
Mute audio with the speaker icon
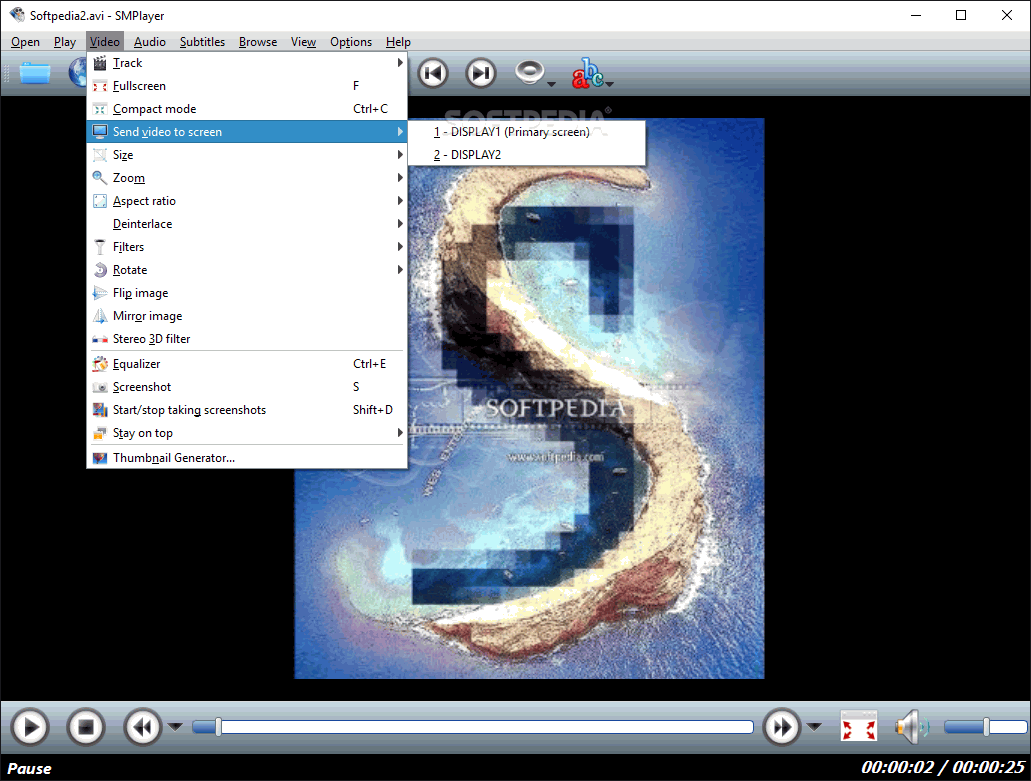[912, 727]
